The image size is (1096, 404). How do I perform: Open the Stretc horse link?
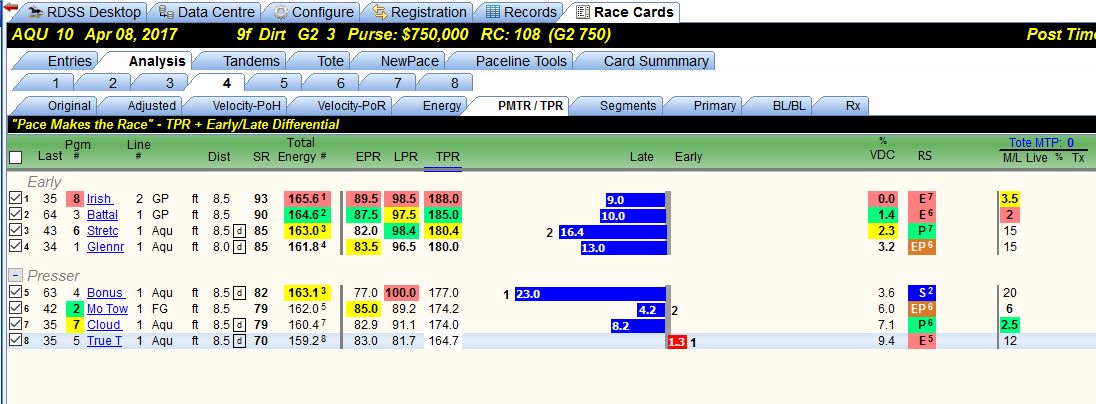(x=103, y=231)
